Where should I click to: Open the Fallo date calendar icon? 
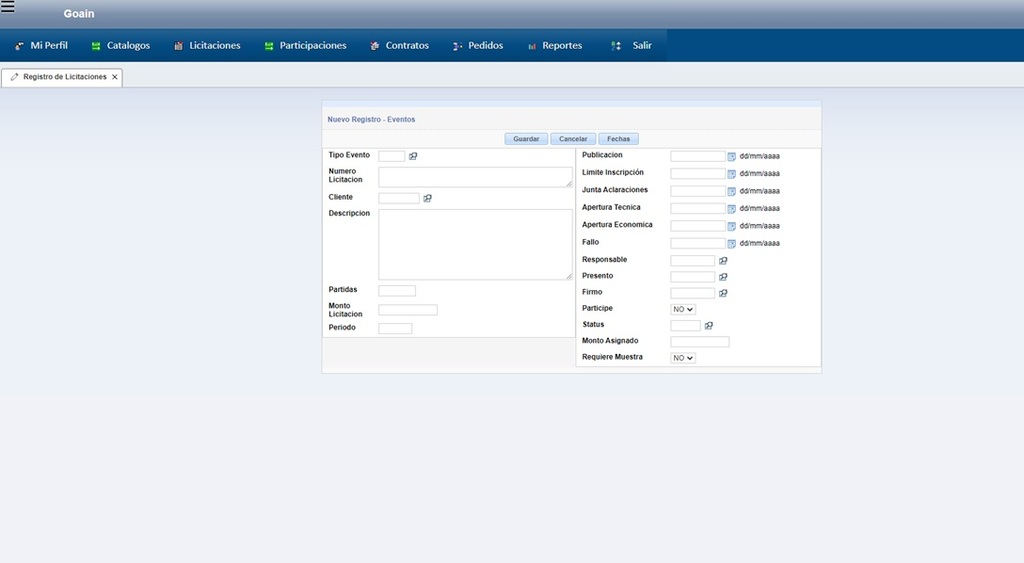point(731,243)
